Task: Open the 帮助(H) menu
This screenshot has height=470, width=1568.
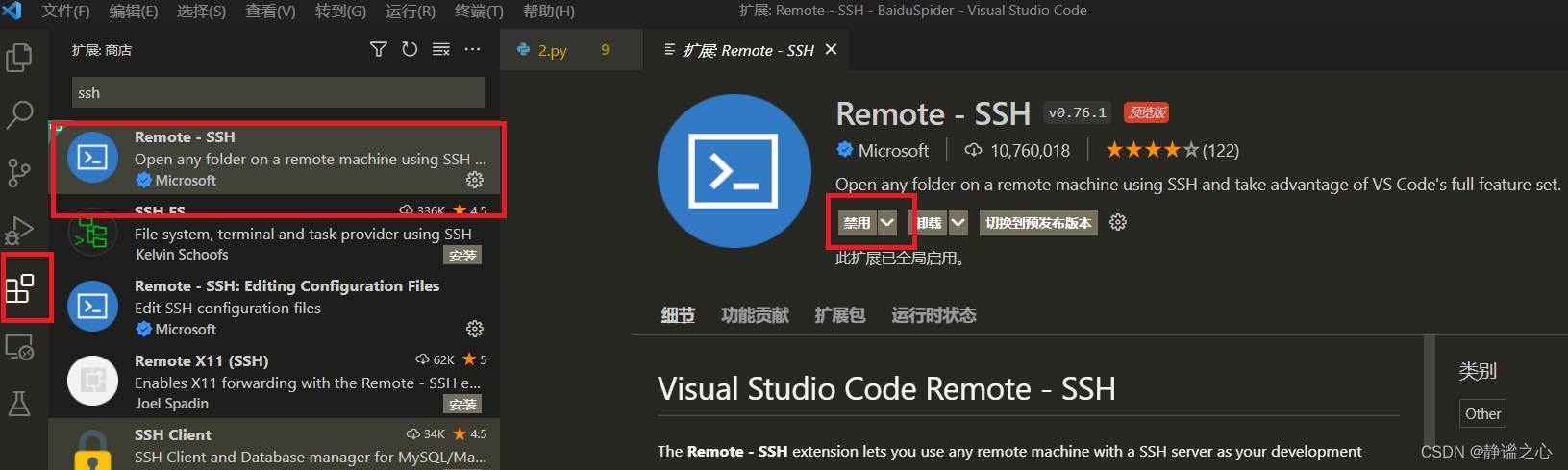Action: click(x=548, y=11)
